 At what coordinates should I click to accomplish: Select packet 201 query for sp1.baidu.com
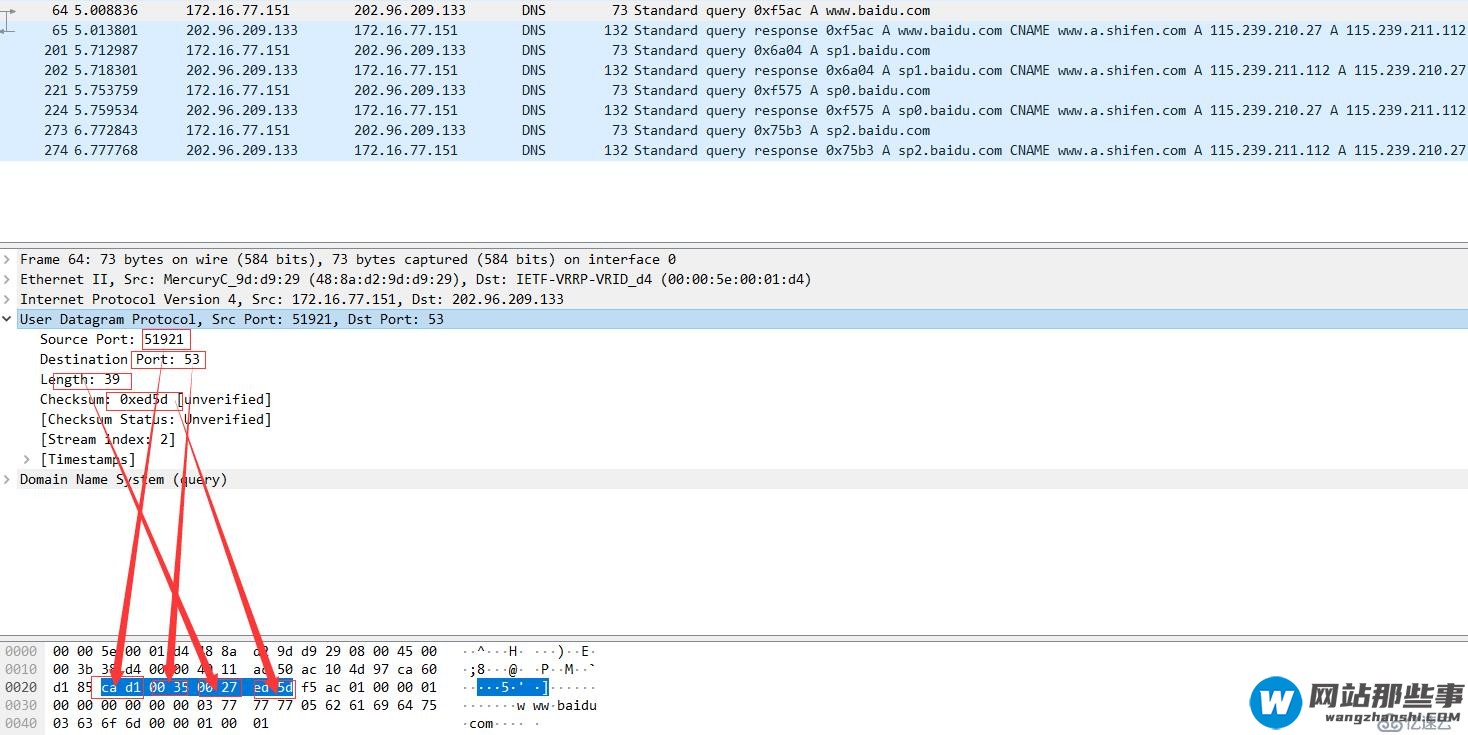734,50
